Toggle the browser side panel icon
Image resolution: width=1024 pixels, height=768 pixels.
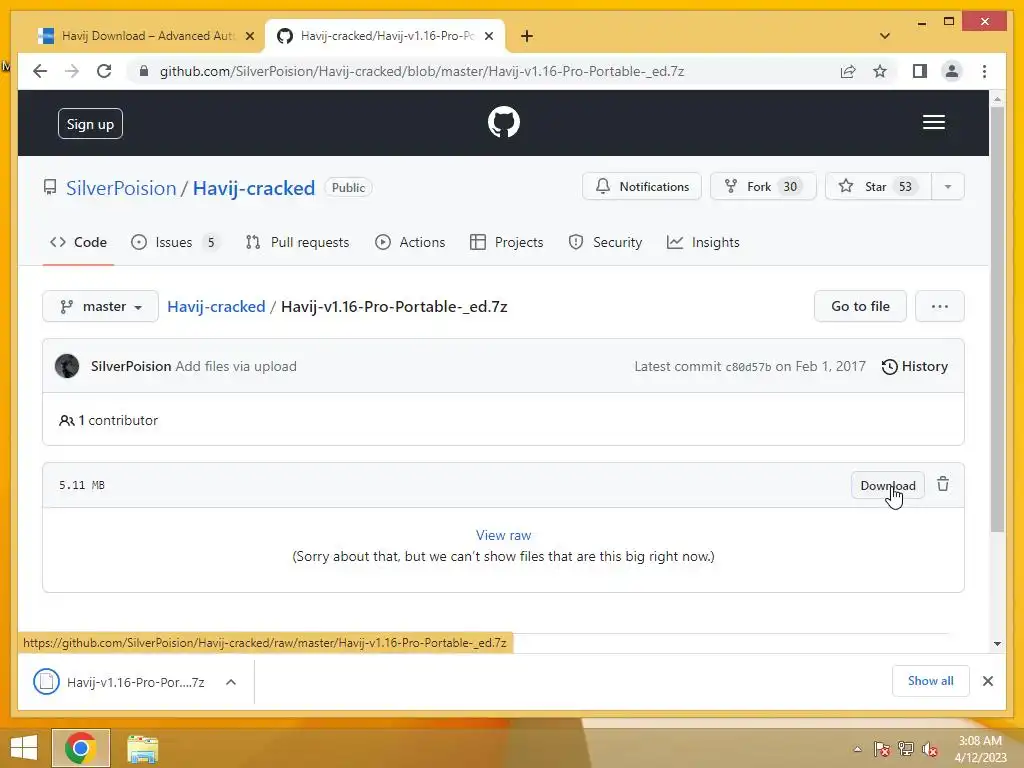click(x=920, y=71)
